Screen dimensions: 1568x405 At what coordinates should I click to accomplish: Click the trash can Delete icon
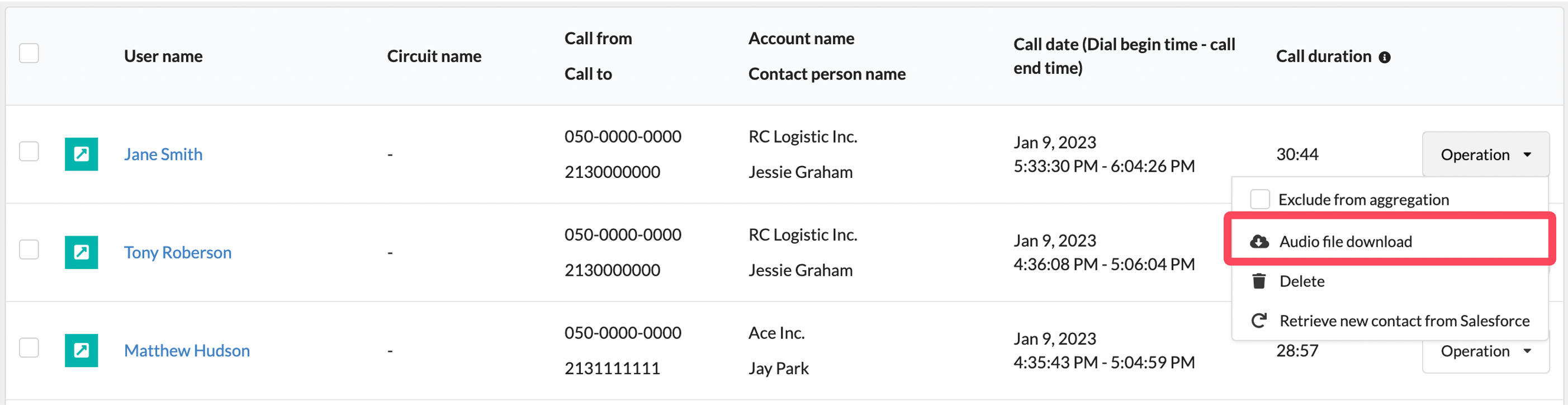coord(1259,281)
